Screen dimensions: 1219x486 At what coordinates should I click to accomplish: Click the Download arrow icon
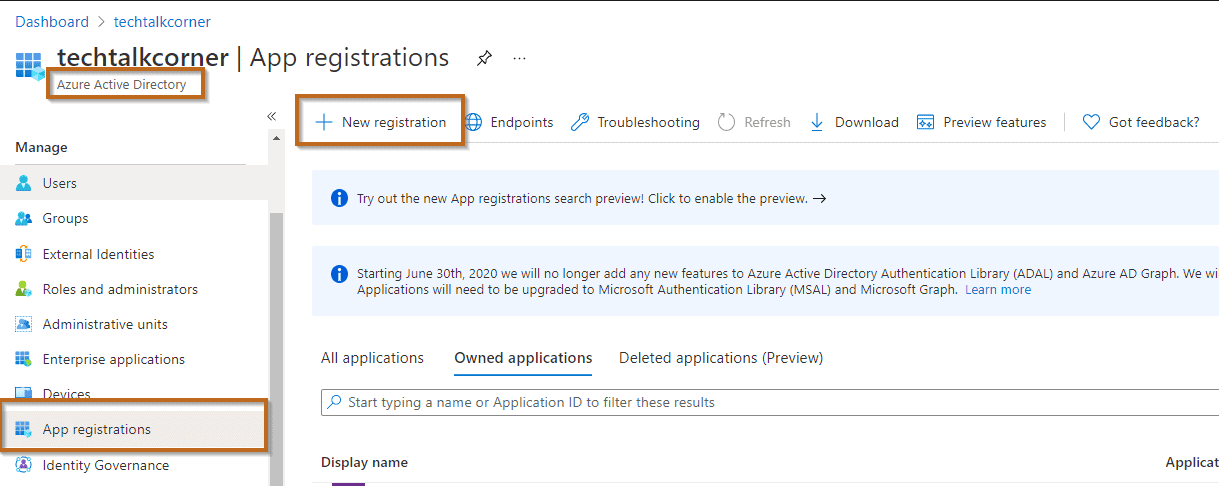tap(817, 122)
